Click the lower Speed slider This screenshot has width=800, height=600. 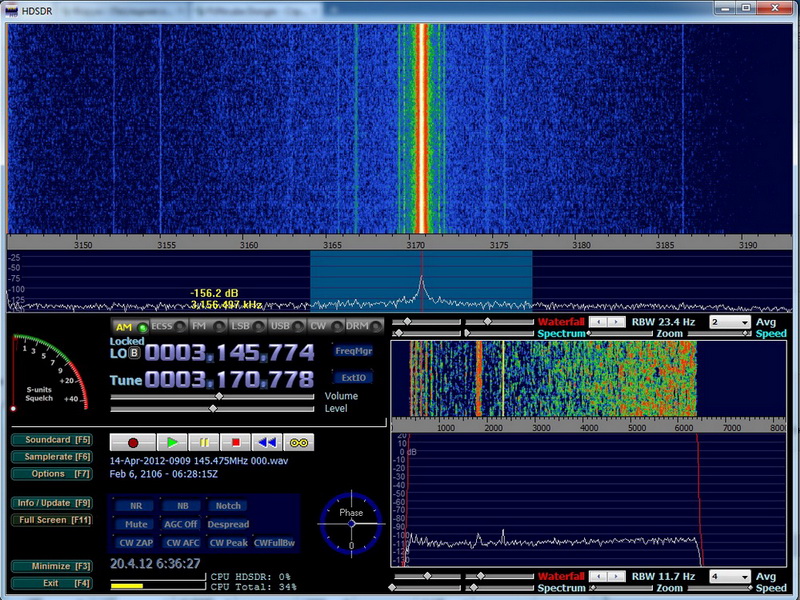[719, 588]
